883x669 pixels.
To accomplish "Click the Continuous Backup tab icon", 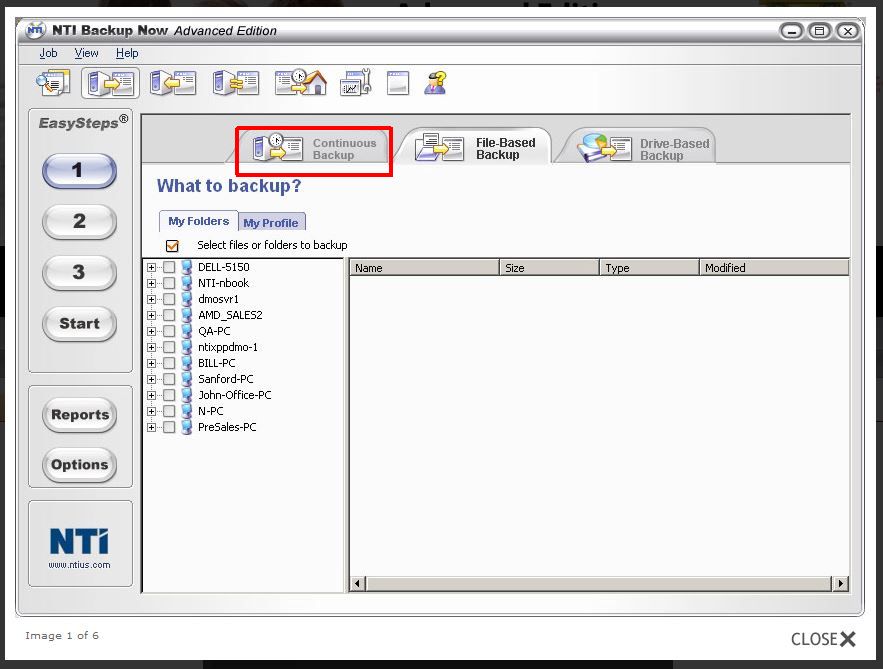I will [277, 148].
